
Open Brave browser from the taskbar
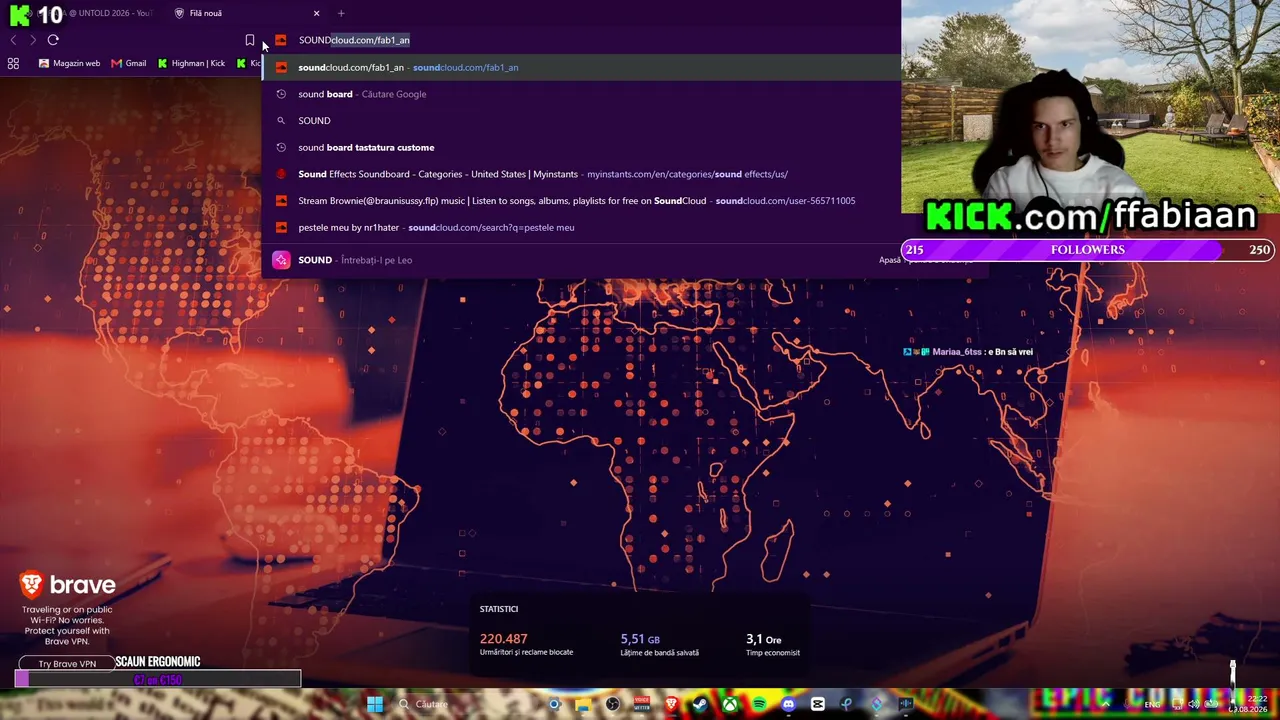point(671,704)
